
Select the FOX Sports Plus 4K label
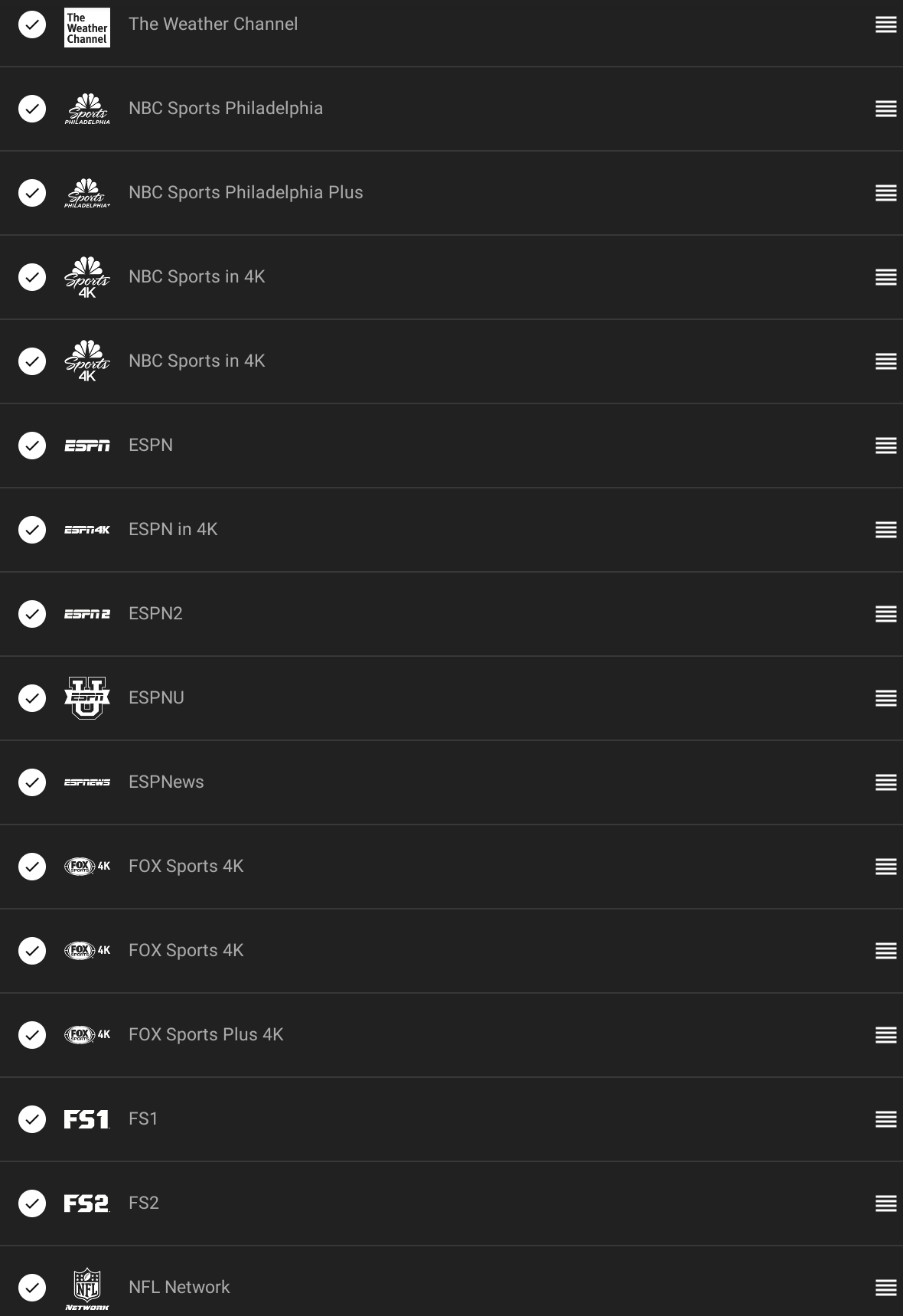206,1035
